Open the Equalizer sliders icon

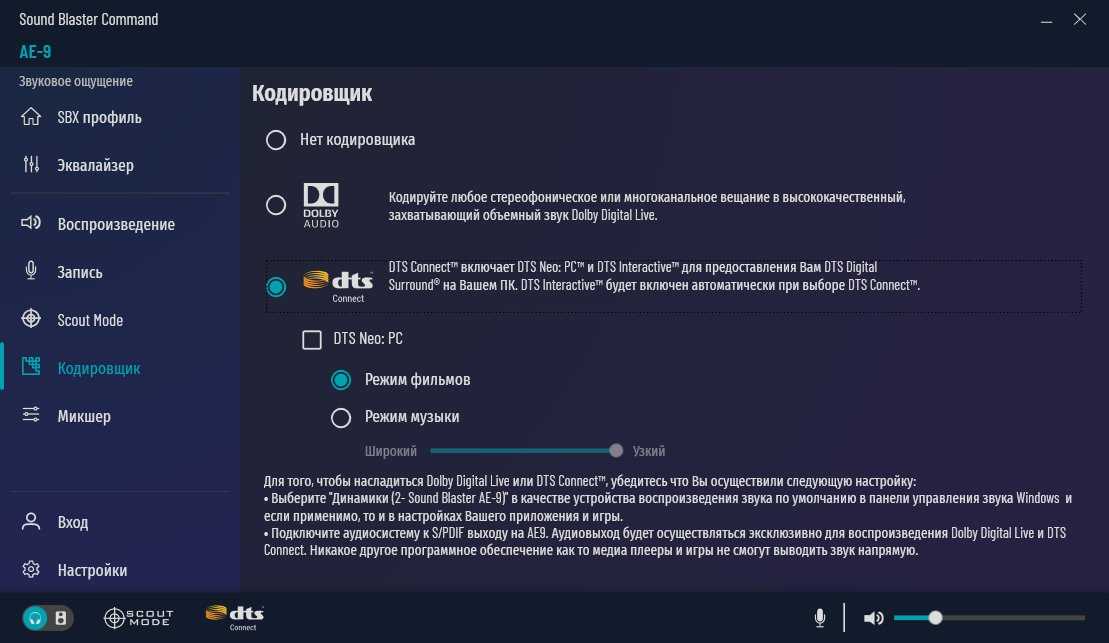point(31,165)
